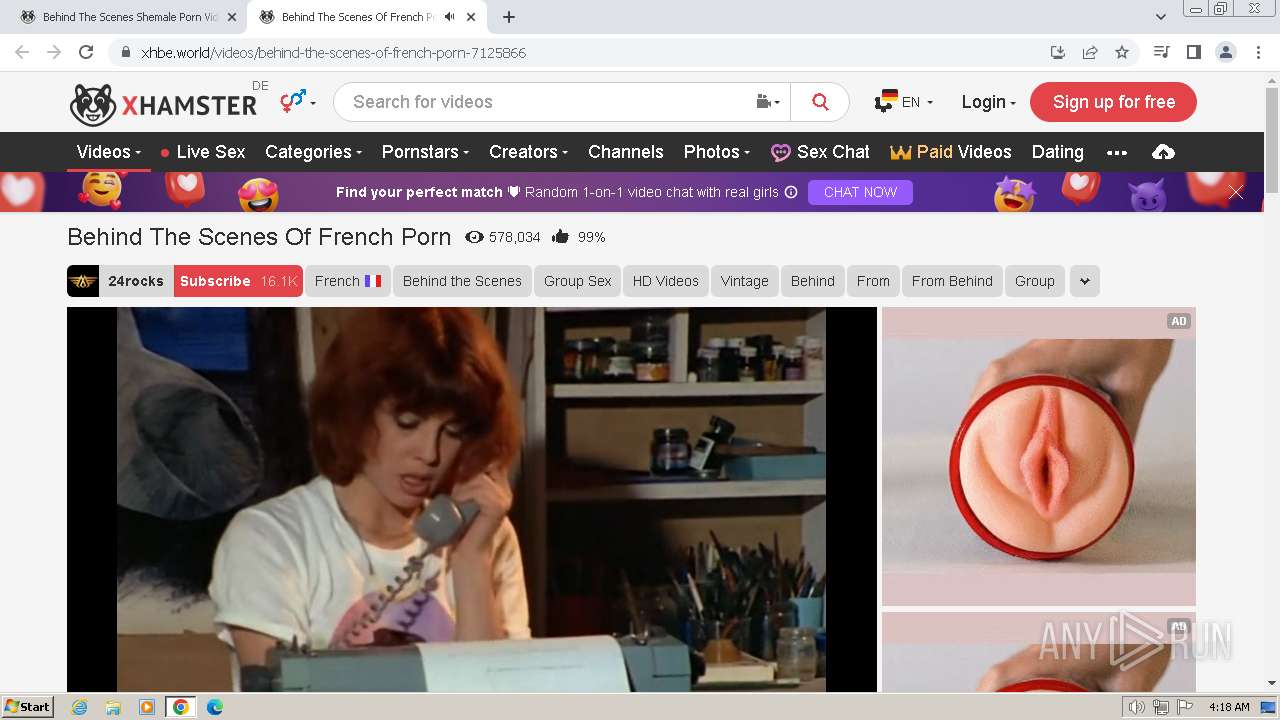Click the system tray volume icon

(x=1137, y=707)
